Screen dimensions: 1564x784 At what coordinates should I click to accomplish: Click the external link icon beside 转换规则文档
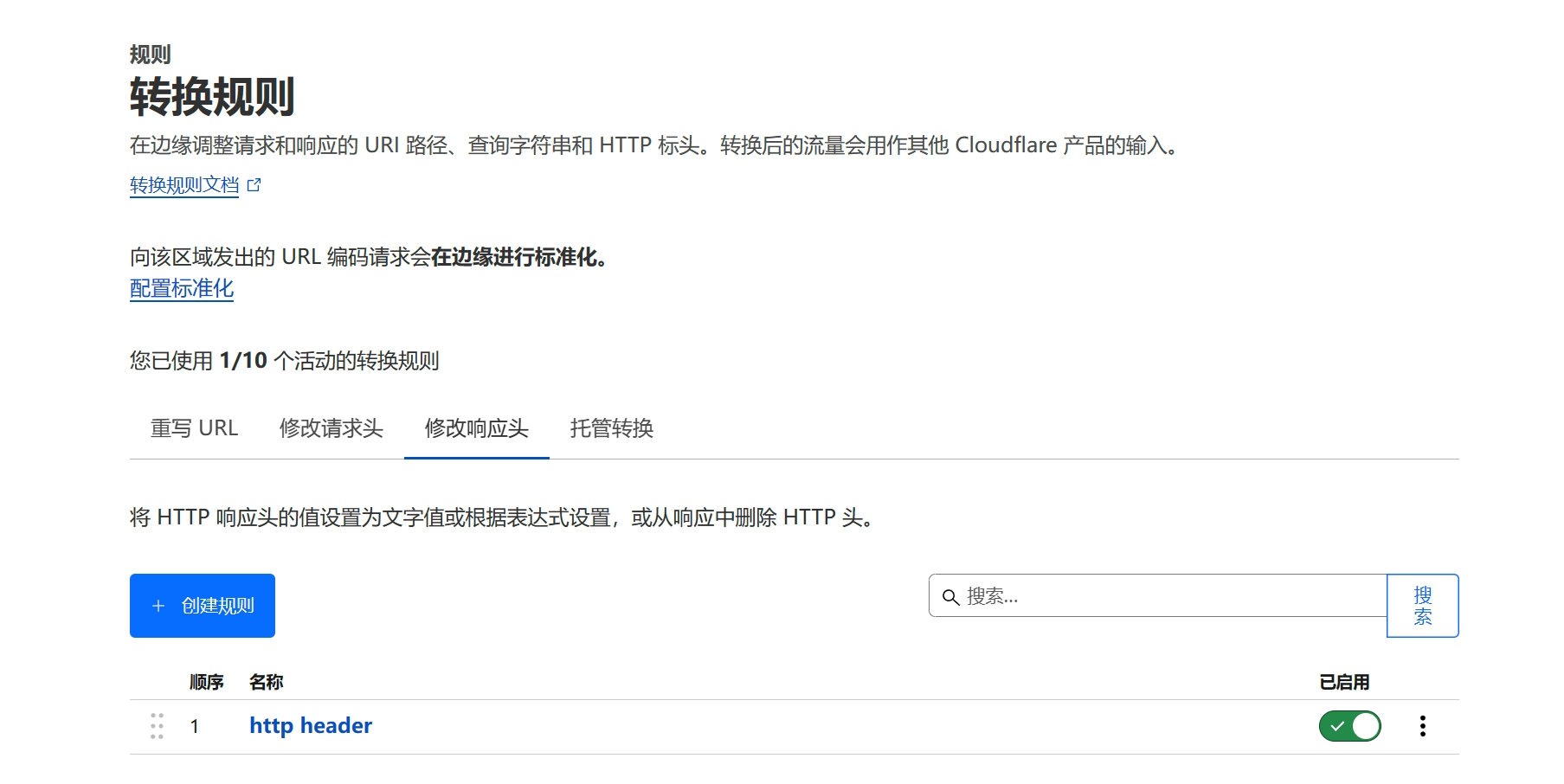(x=254, y=185)
